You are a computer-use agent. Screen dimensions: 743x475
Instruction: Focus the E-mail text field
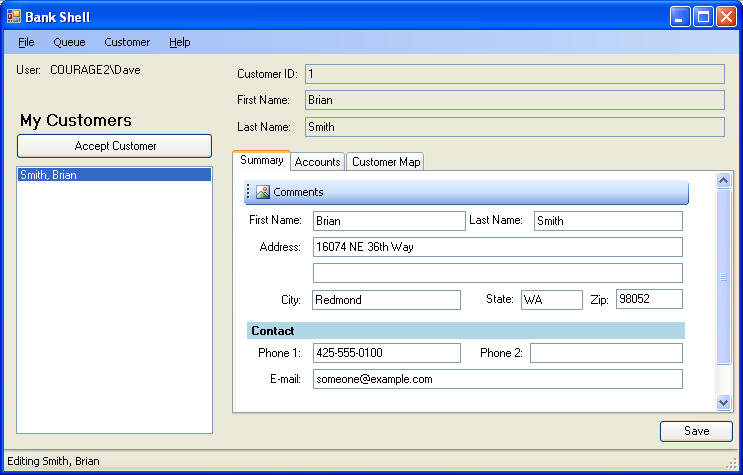497,379
